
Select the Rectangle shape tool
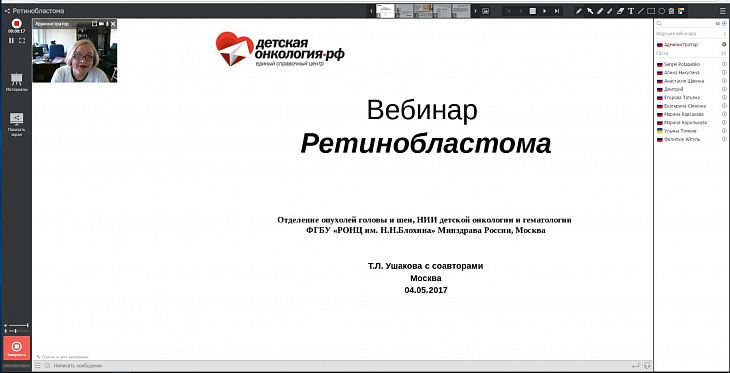coord(651,11)
